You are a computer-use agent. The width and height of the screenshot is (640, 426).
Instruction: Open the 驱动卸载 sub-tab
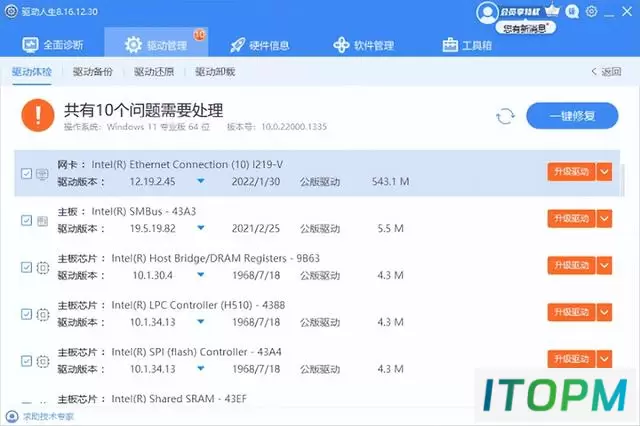[215, 72]
